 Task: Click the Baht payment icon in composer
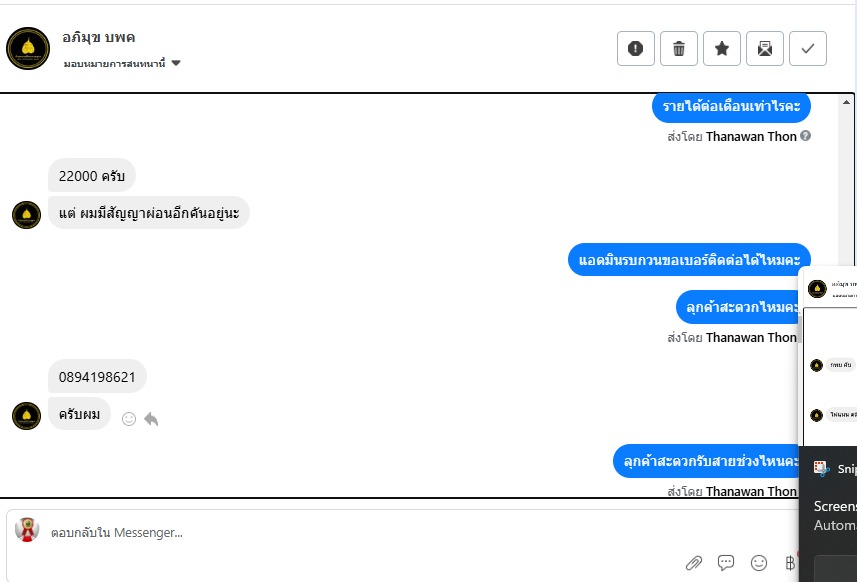pos(790,563)
